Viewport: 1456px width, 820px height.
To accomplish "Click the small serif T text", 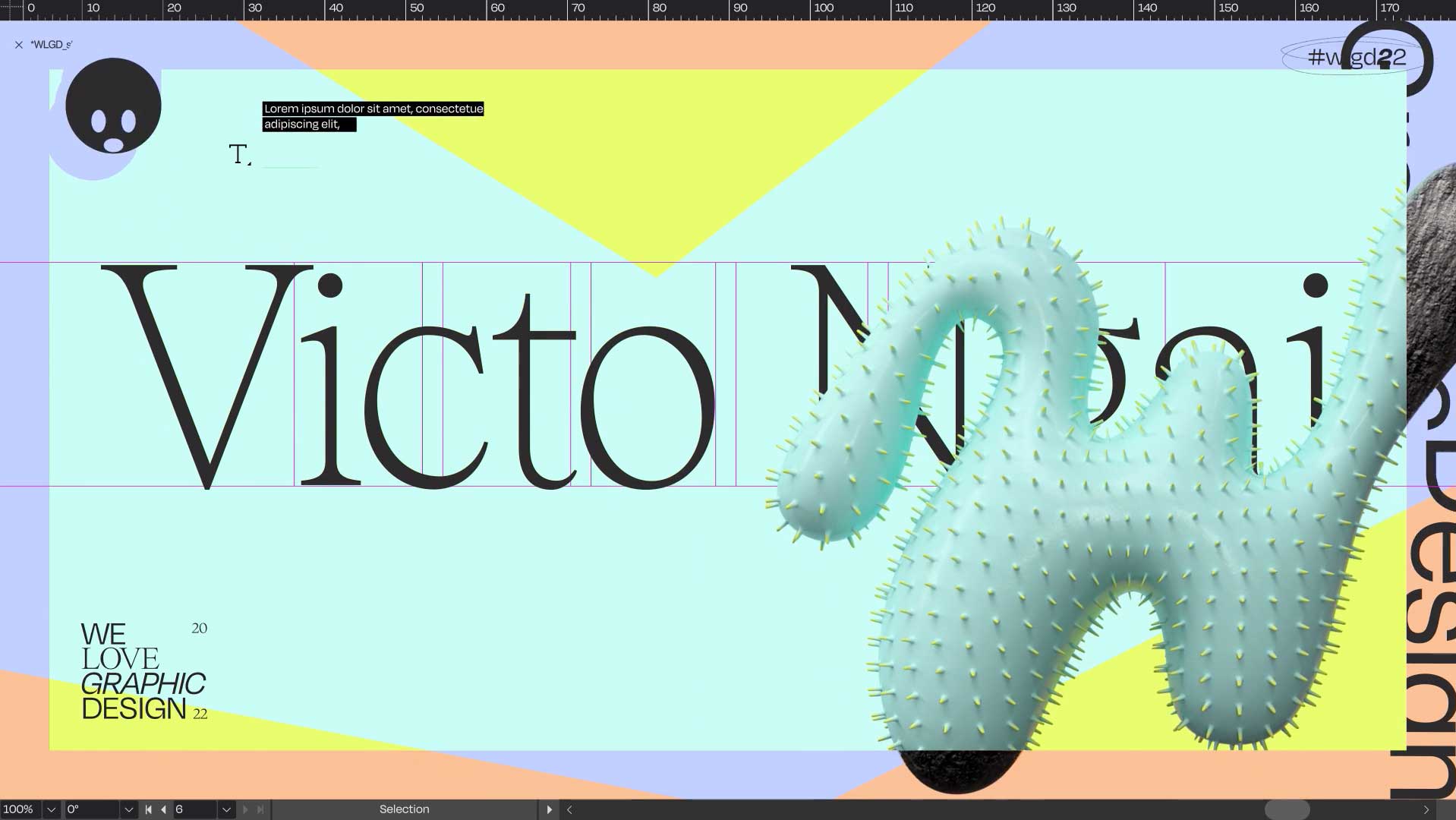I will tap(239, 154).
